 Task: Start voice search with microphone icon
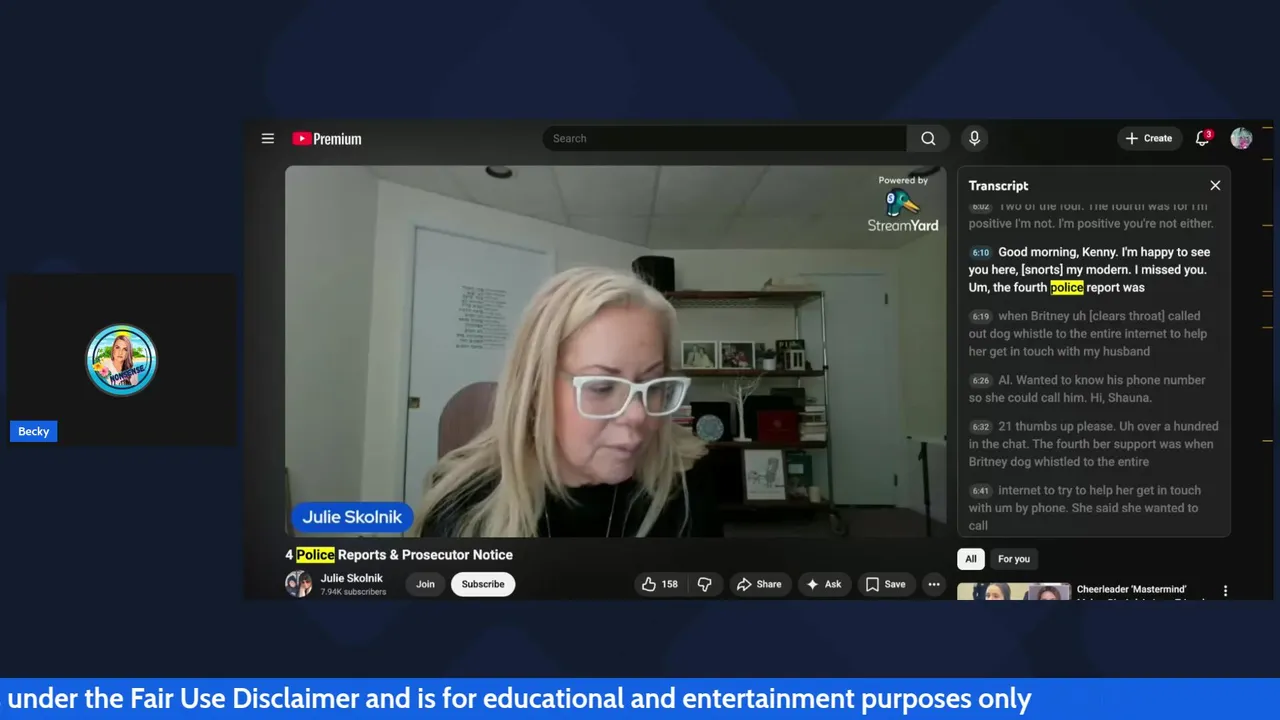pyautogui.click(x=974, y=138)
